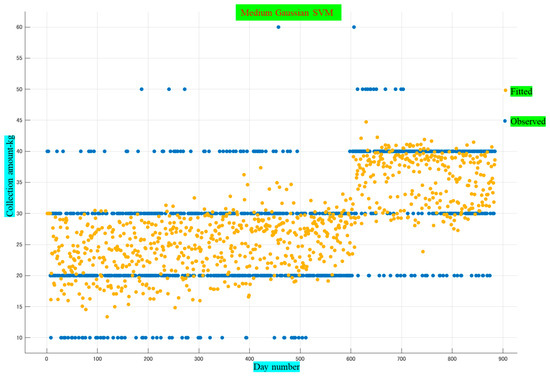Click the Medium Gaussian SVM chart title
This screenshot has height=377, width=550.
pos(288,13)
